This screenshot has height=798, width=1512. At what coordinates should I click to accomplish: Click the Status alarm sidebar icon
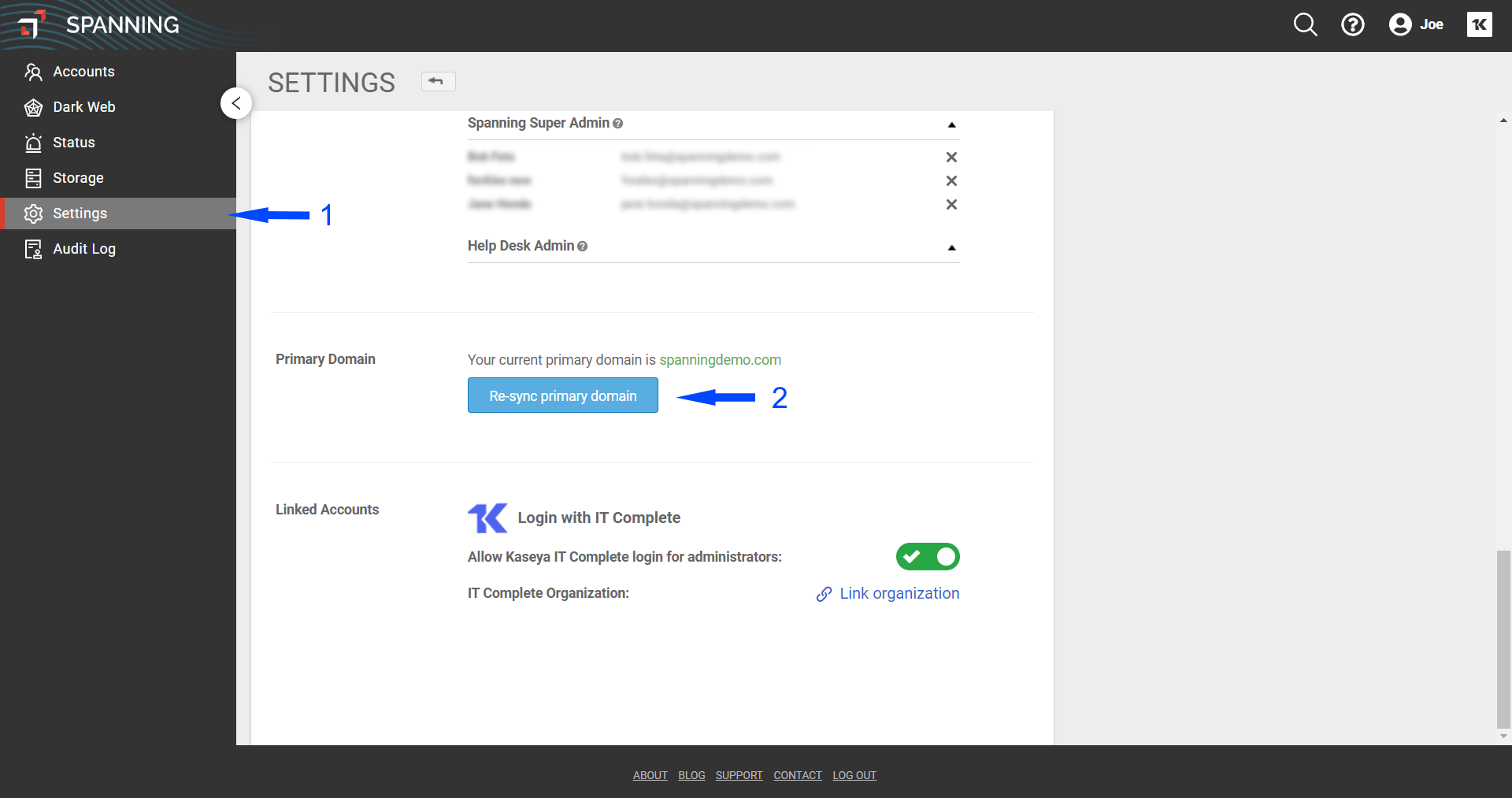[x=33, y=143]
